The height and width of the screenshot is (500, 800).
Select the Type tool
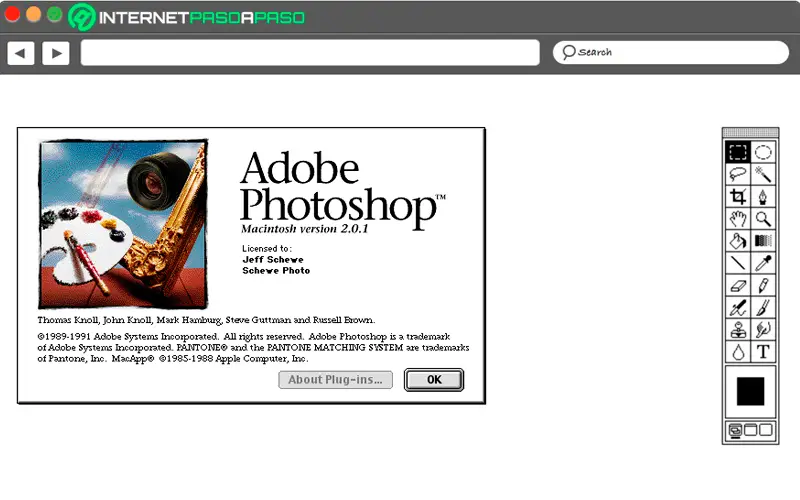coord(763,352)
